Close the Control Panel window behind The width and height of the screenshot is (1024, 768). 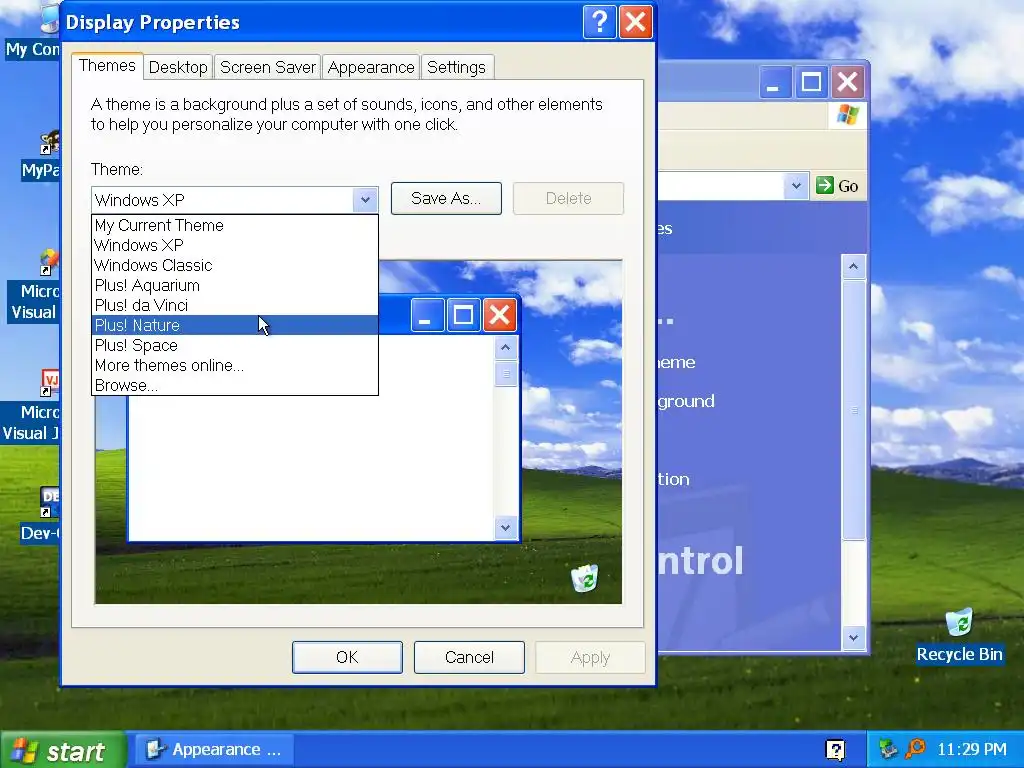tap(848, 82)
